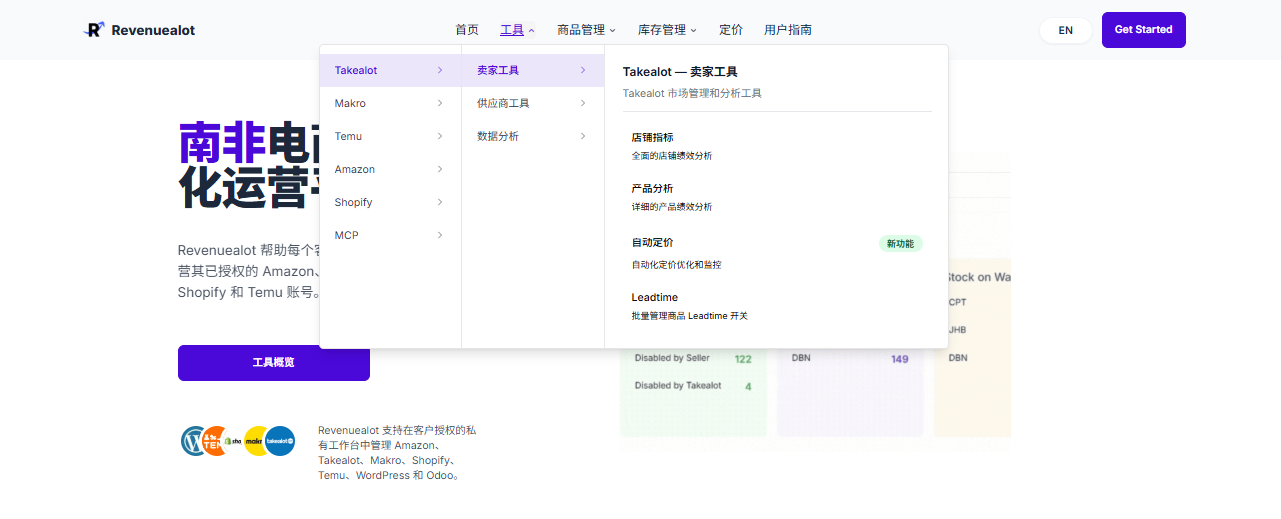
Task: Click the Shopify logo badge
Action: click(x=235, y=441)
